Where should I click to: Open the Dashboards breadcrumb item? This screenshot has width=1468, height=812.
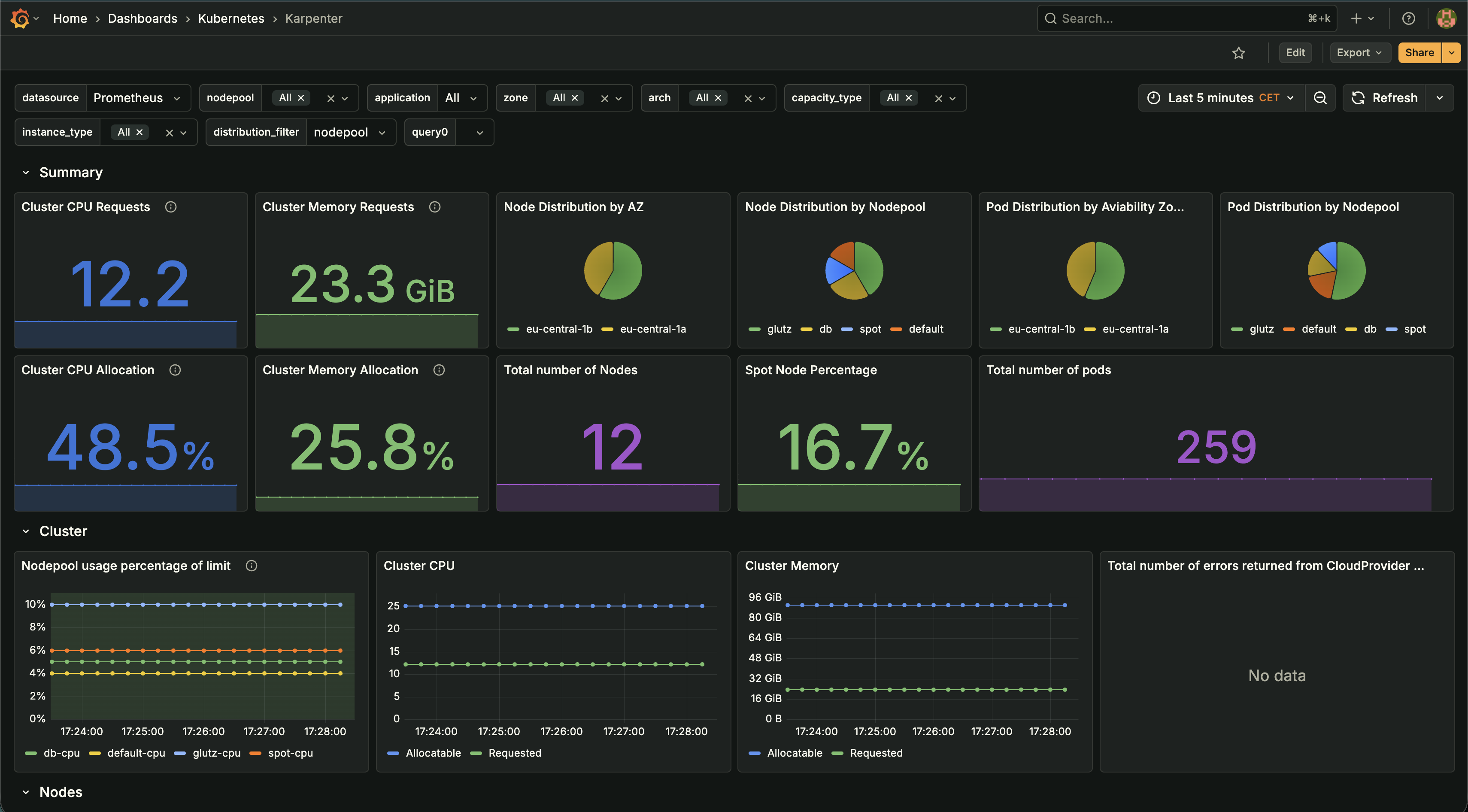[x=143, y=18]
